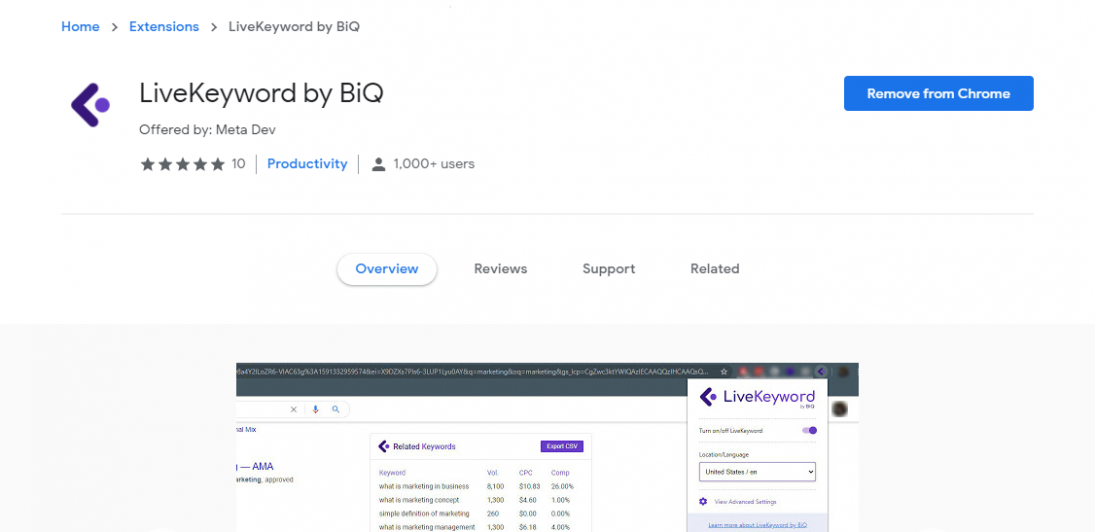
Task: Go to the Home breadcrumb link
Action: 80,27
